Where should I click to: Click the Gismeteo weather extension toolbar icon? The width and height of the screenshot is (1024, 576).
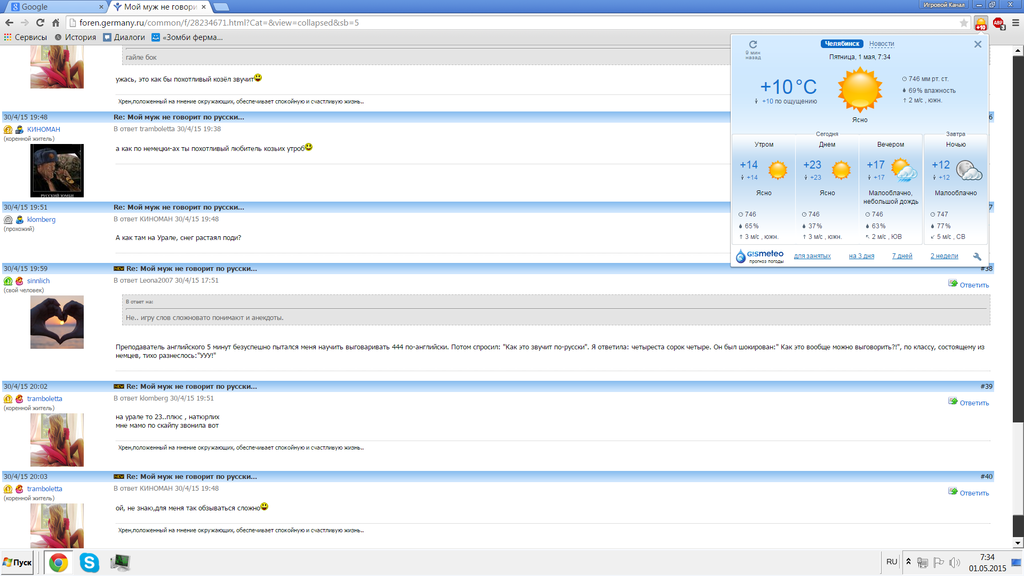coord(981,24)
